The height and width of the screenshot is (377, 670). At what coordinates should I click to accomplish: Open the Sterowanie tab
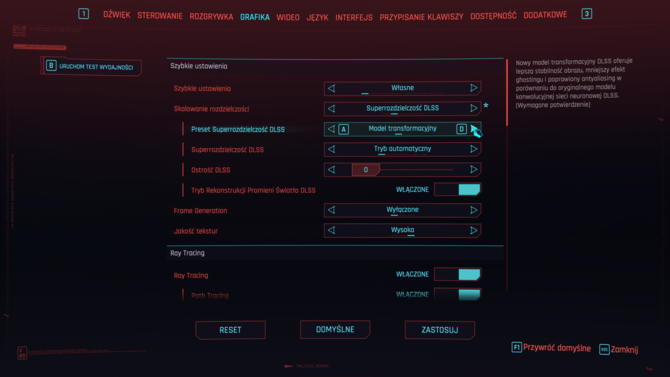160,16
